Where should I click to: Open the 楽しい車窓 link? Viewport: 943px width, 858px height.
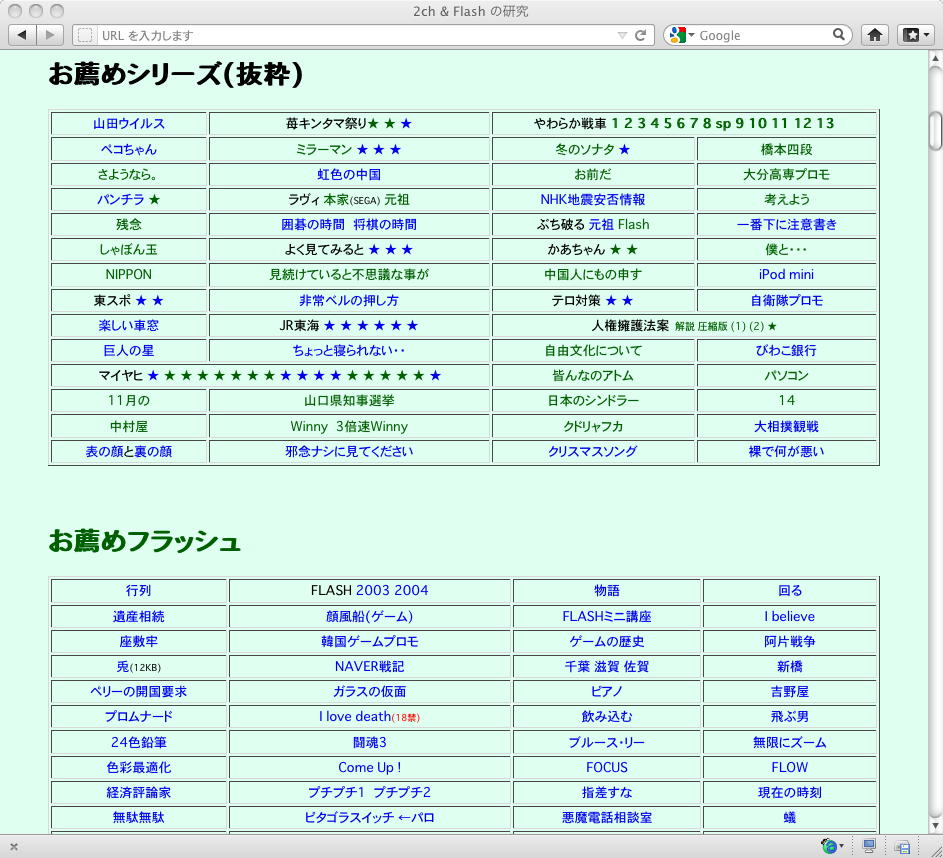(x=129, y=326)
